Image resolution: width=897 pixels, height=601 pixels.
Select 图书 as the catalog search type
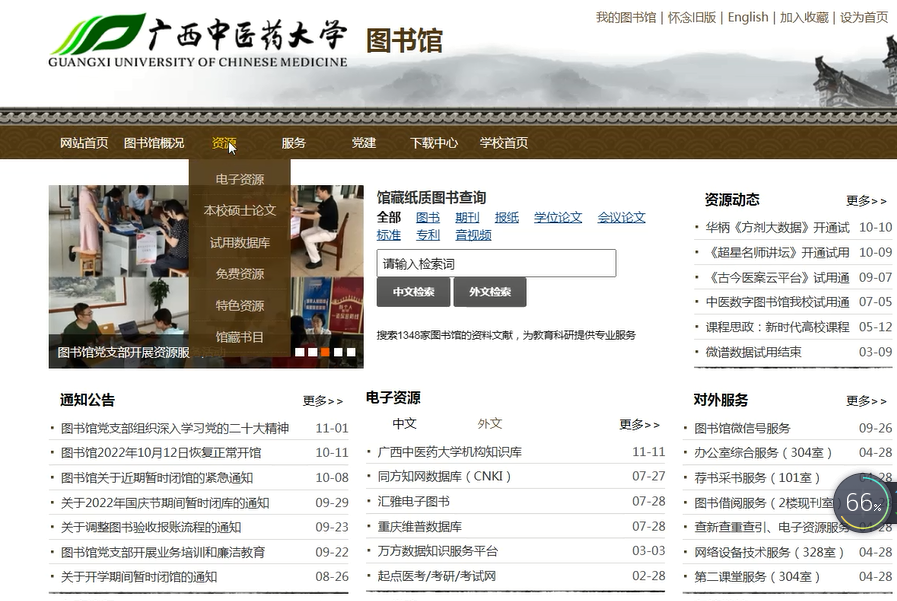[x=428, y=217]
